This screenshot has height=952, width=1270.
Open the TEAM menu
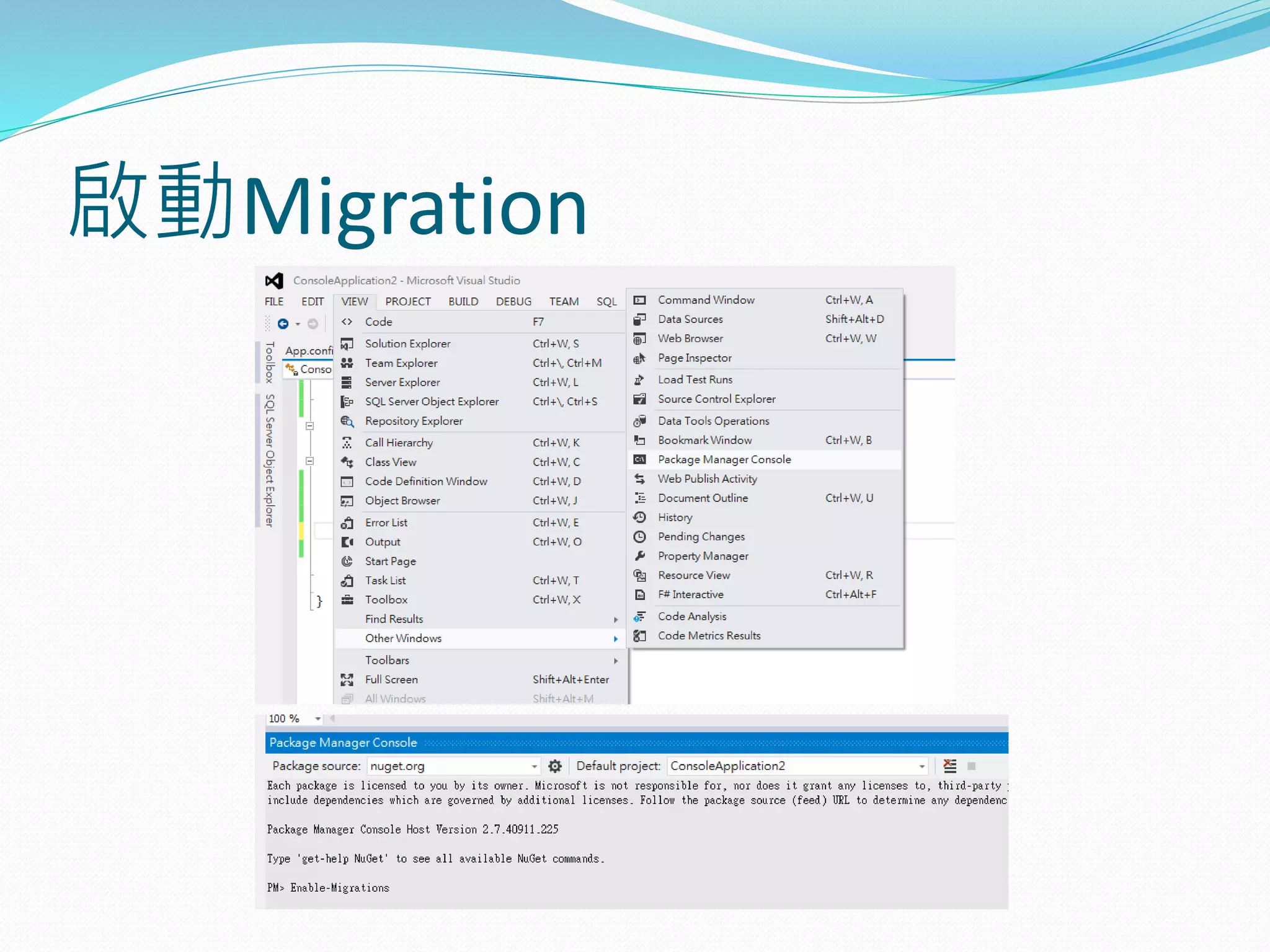click(x=564, y=302)
